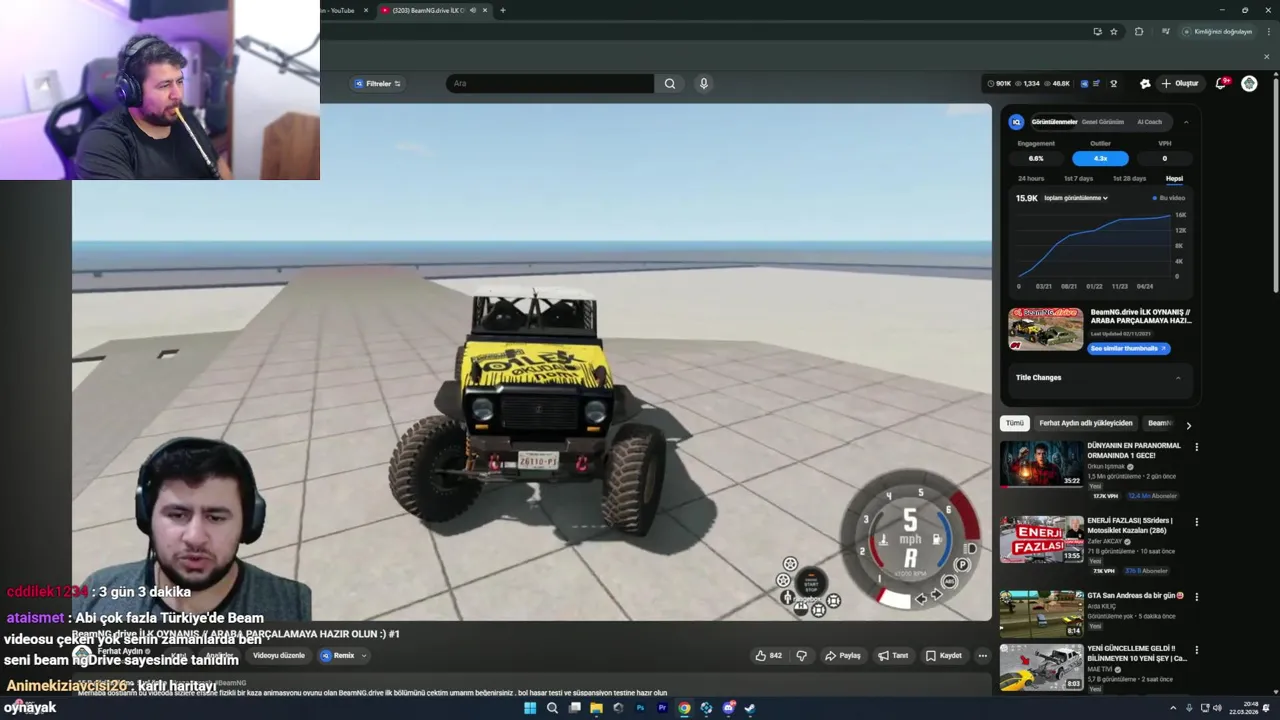Select the 24 hours time range

coord(1031,178)
